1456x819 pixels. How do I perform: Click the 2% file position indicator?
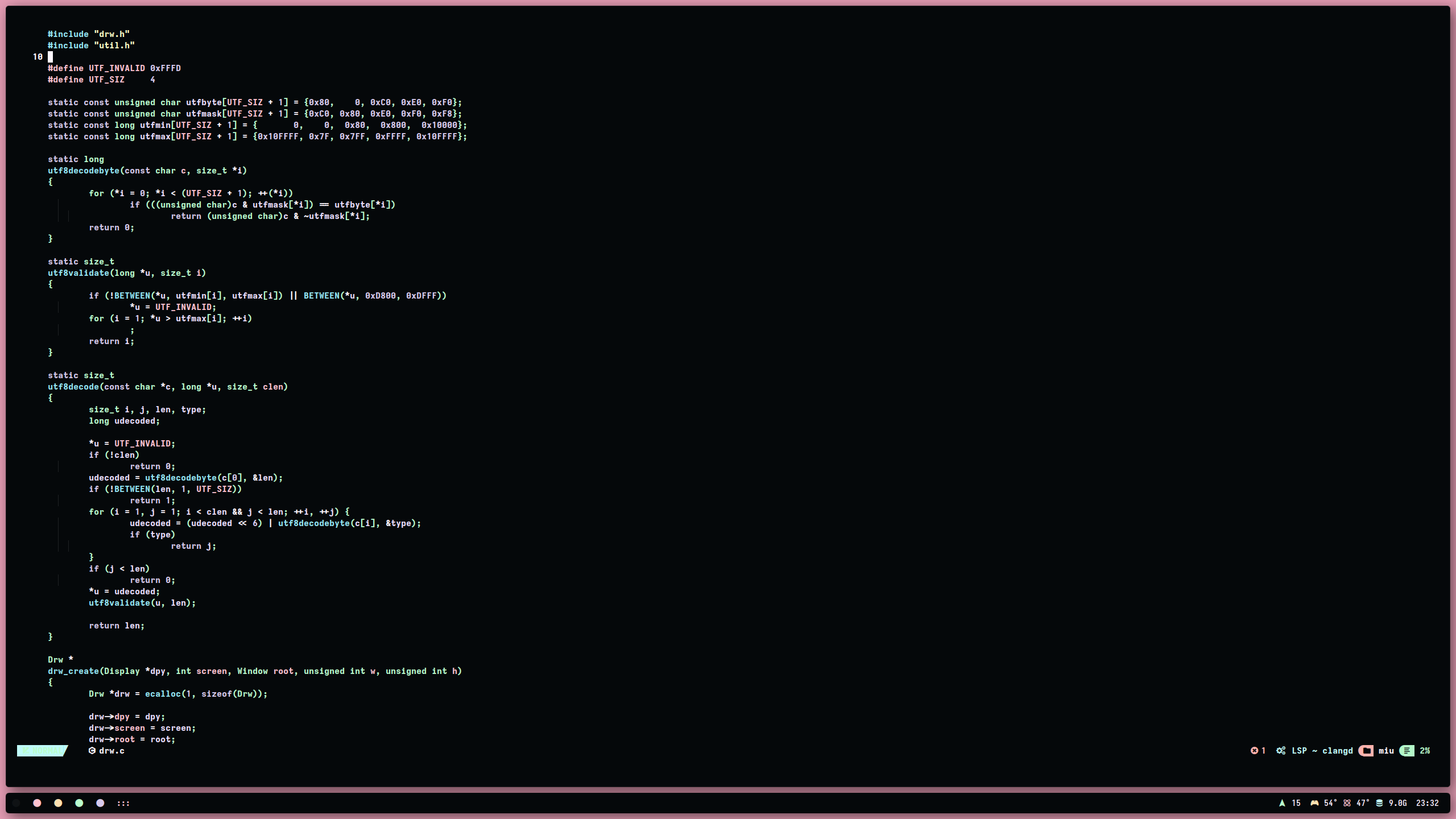1425,751
